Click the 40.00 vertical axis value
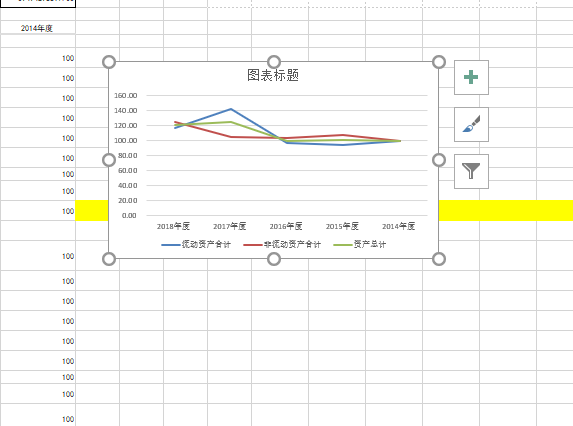The width and height of the screenshot is (573, 426). point(128,186)
